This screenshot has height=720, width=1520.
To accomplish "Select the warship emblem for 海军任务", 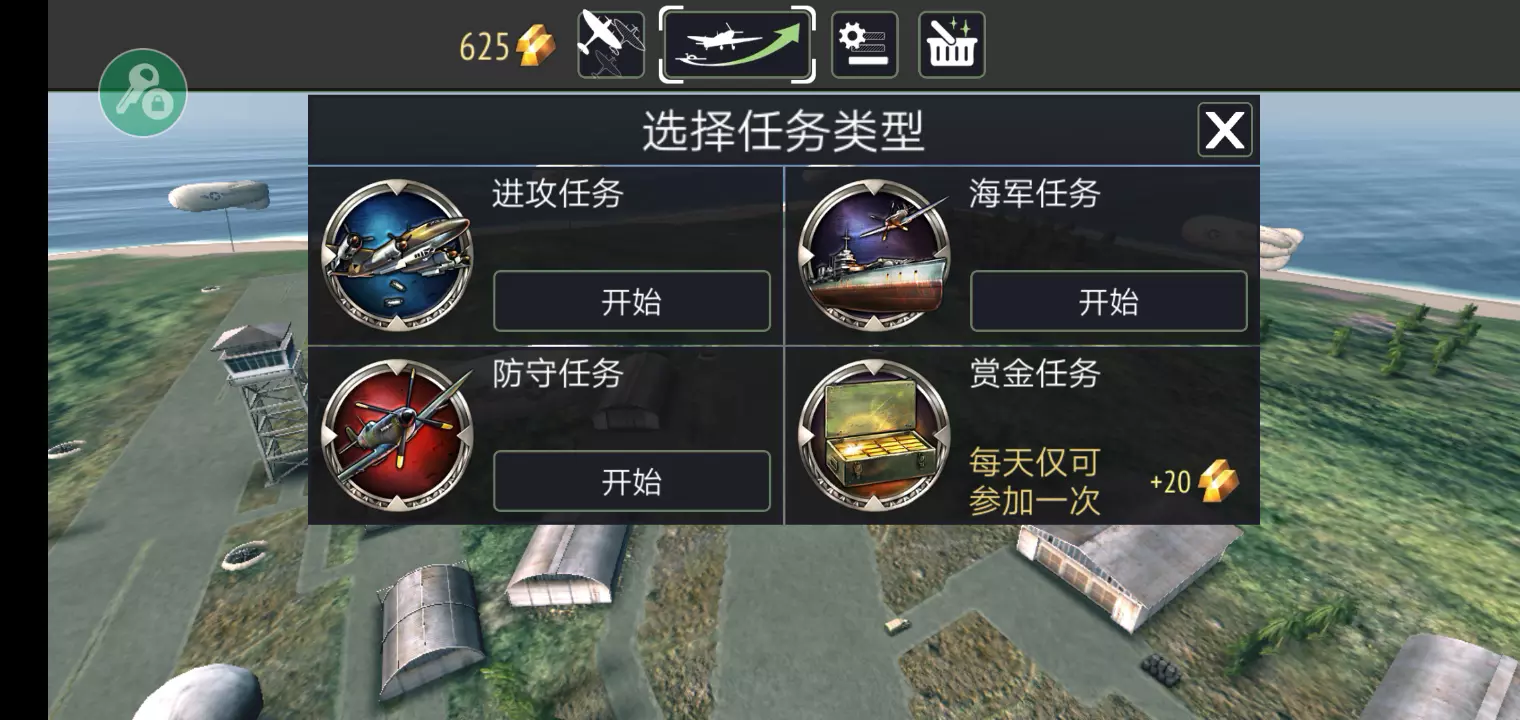I will point(874,255).
